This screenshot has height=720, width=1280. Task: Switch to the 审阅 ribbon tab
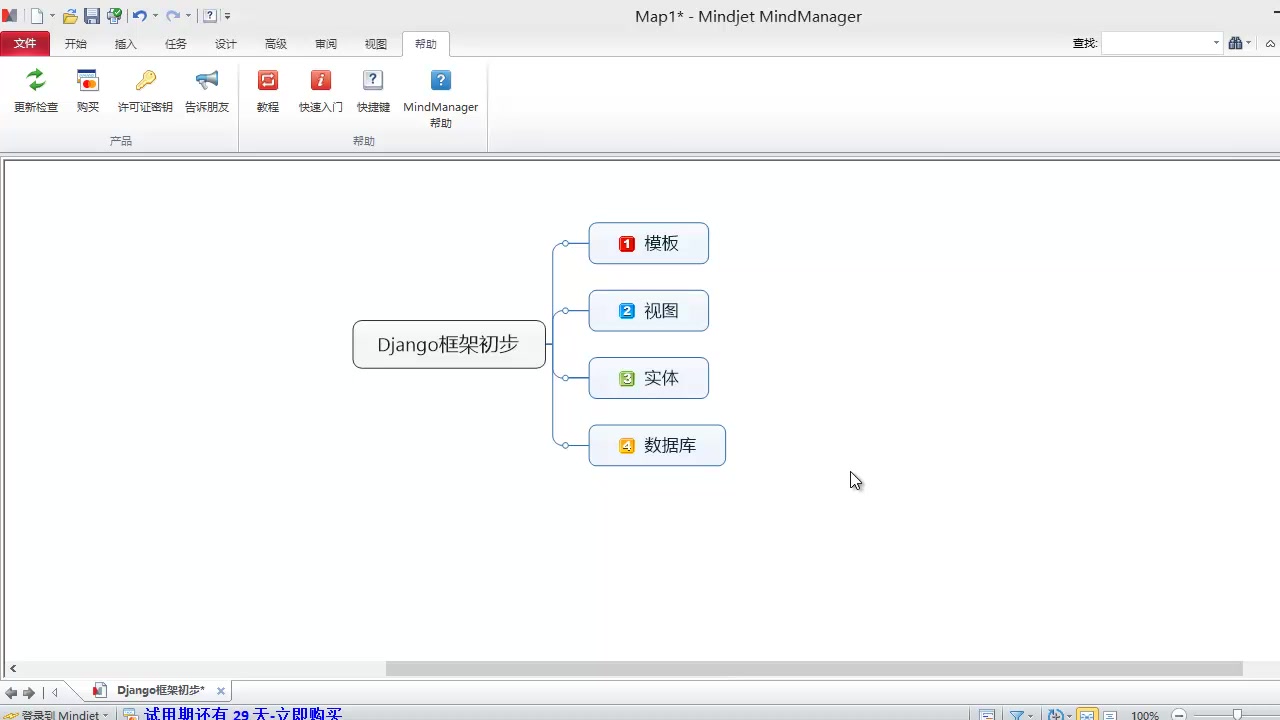326,44
